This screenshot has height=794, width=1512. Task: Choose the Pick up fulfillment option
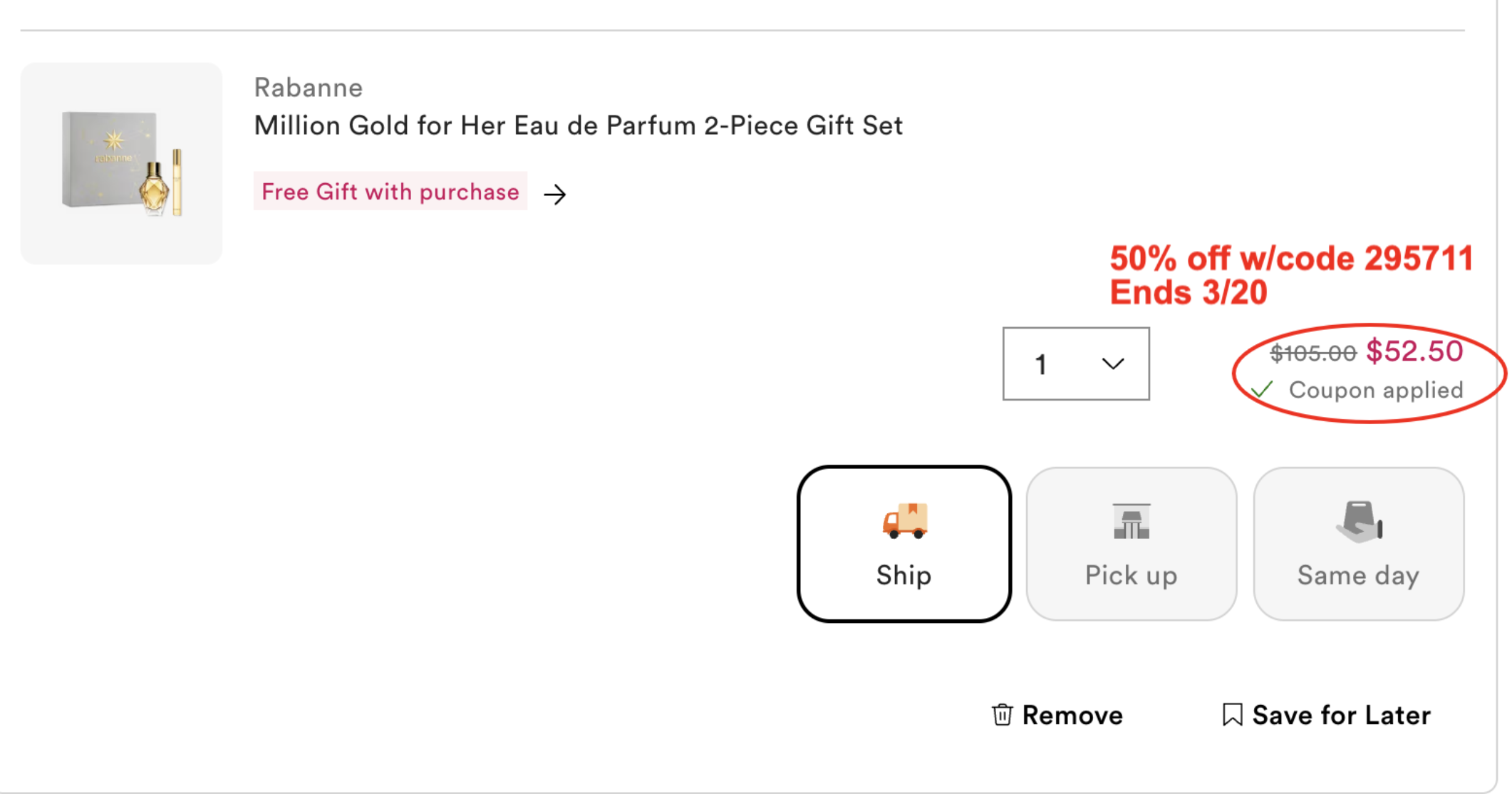pos(1131,544)
